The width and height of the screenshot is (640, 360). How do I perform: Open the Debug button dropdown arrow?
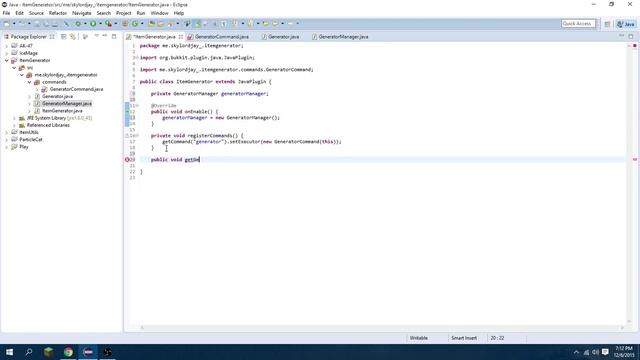point(85,24)
